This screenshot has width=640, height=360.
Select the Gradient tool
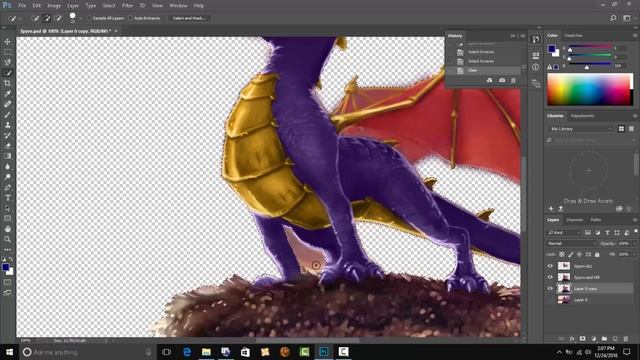(7, 156)
